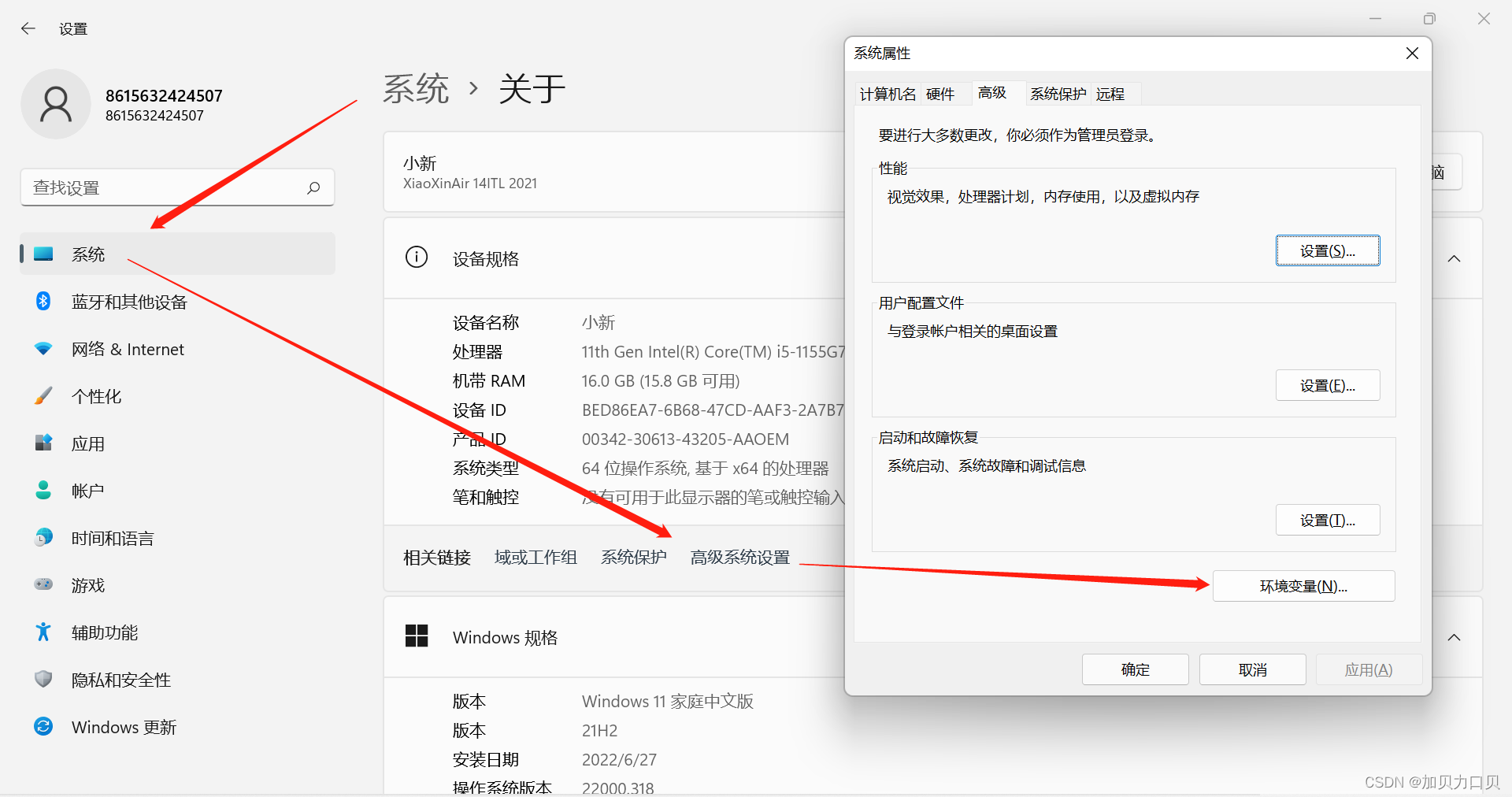Select 辅助功能 in sidebar
This screenshot has width=1512, height=797.
(177, 632)
